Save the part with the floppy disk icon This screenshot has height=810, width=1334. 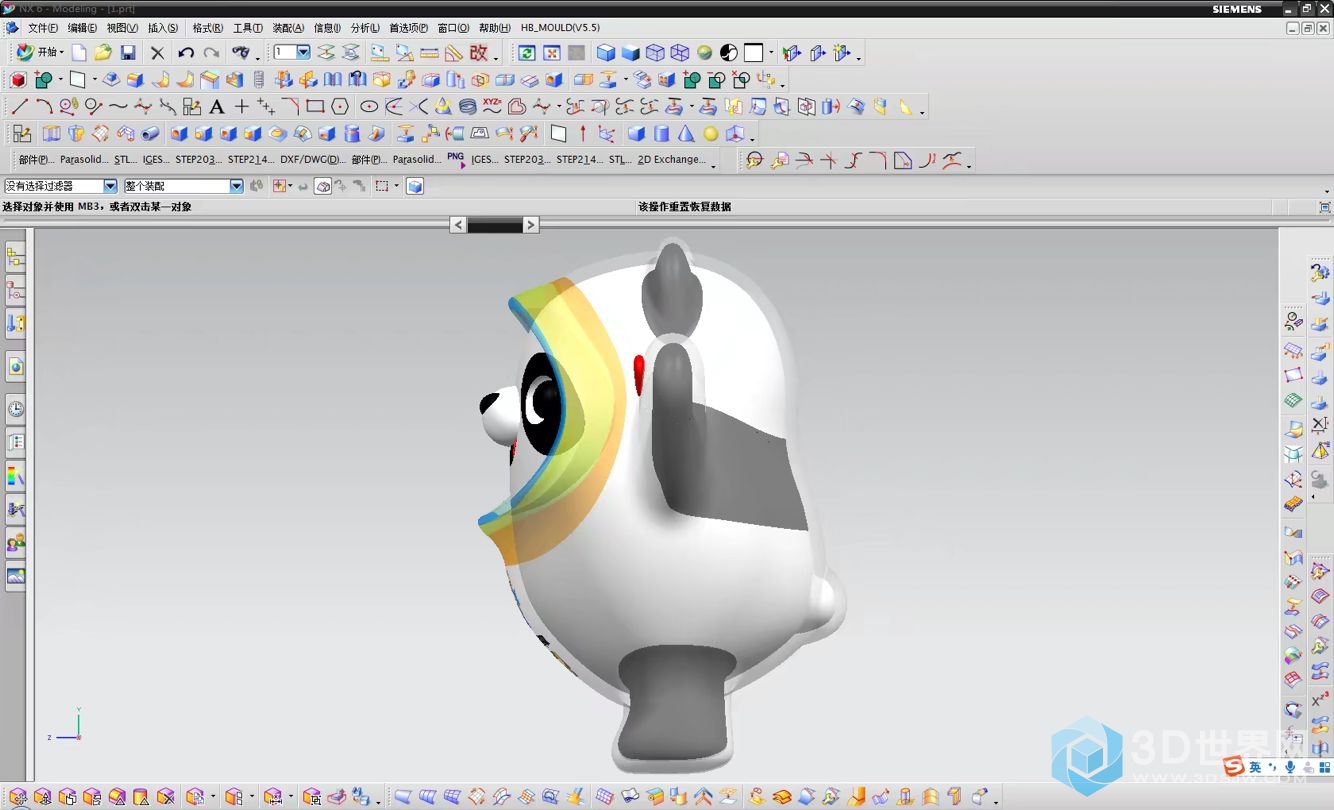click(x=128, y=53)
